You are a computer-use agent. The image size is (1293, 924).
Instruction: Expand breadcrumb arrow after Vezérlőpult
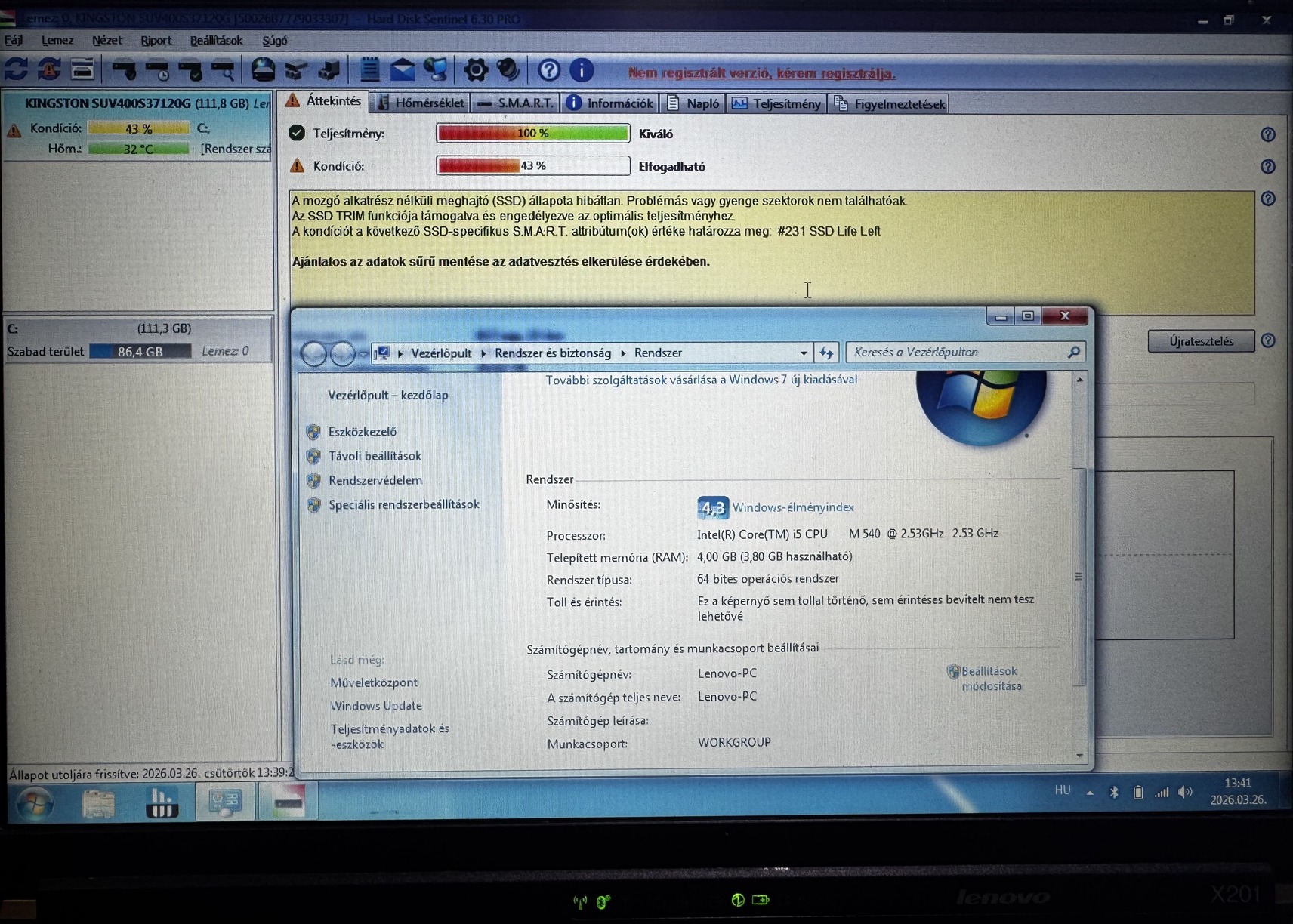[483, 353]
